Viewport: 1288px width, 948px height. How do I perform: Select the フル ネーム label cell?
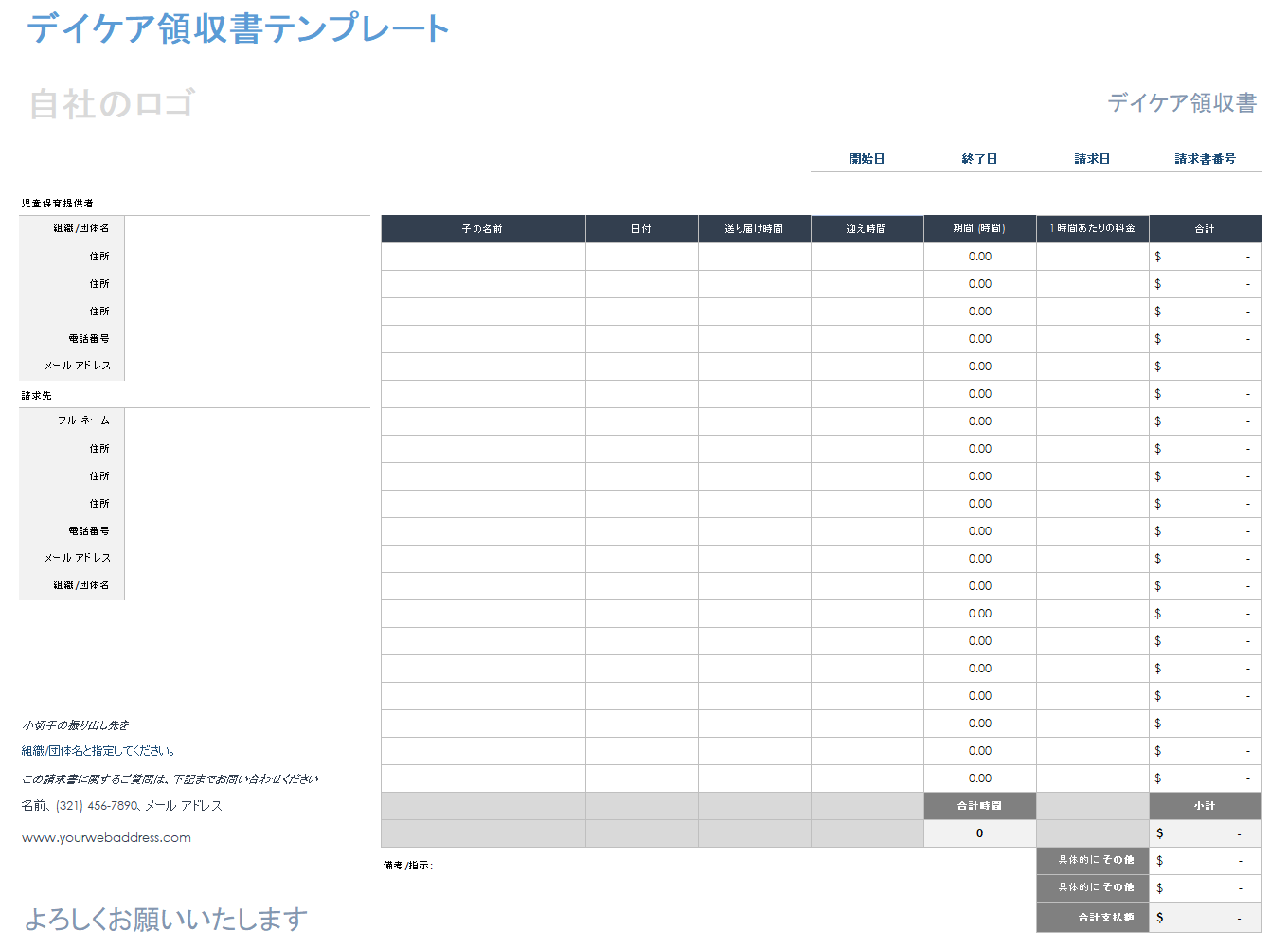click(x=72, y=420)
